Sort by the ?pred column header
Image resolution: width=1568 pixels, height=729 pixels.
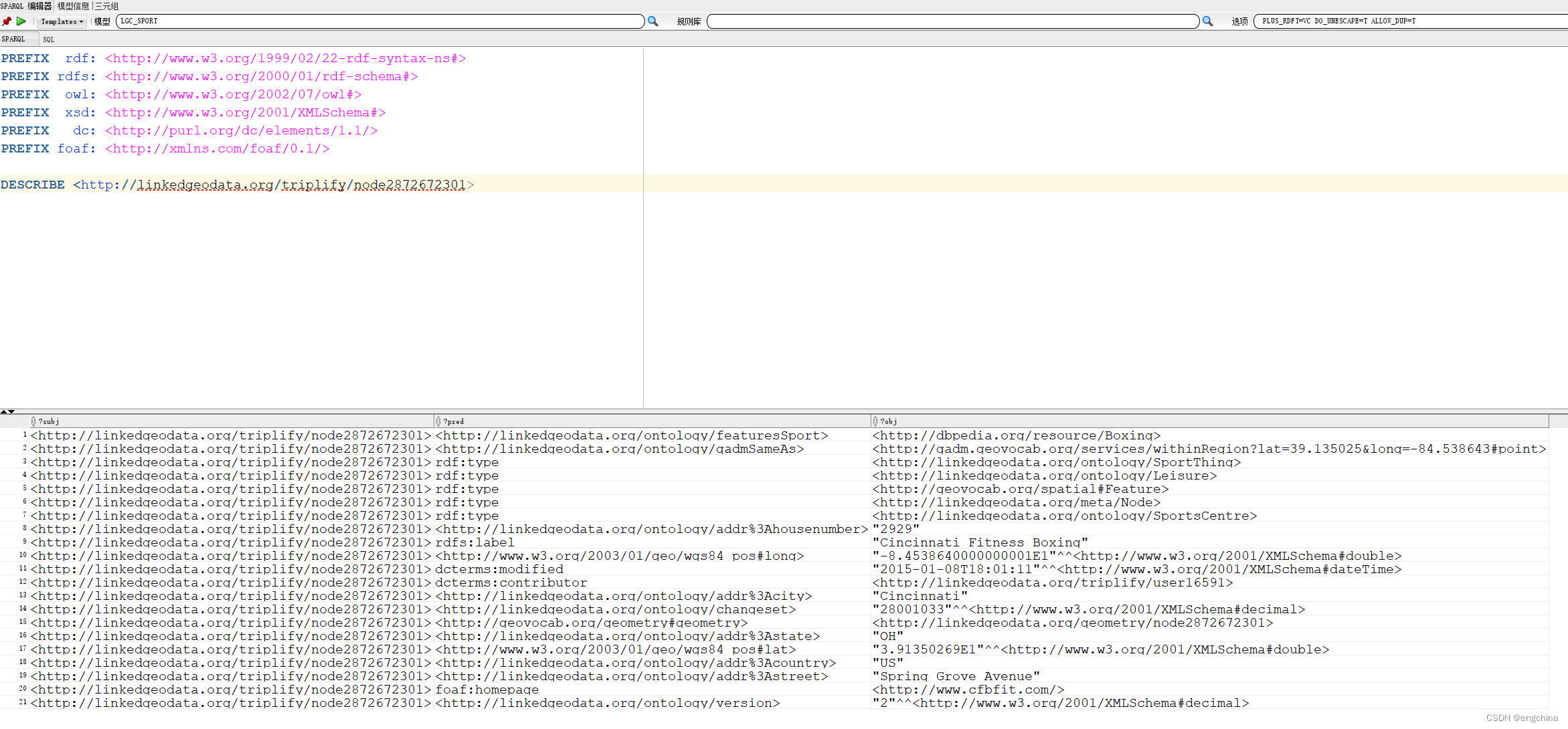click(652, 421)
